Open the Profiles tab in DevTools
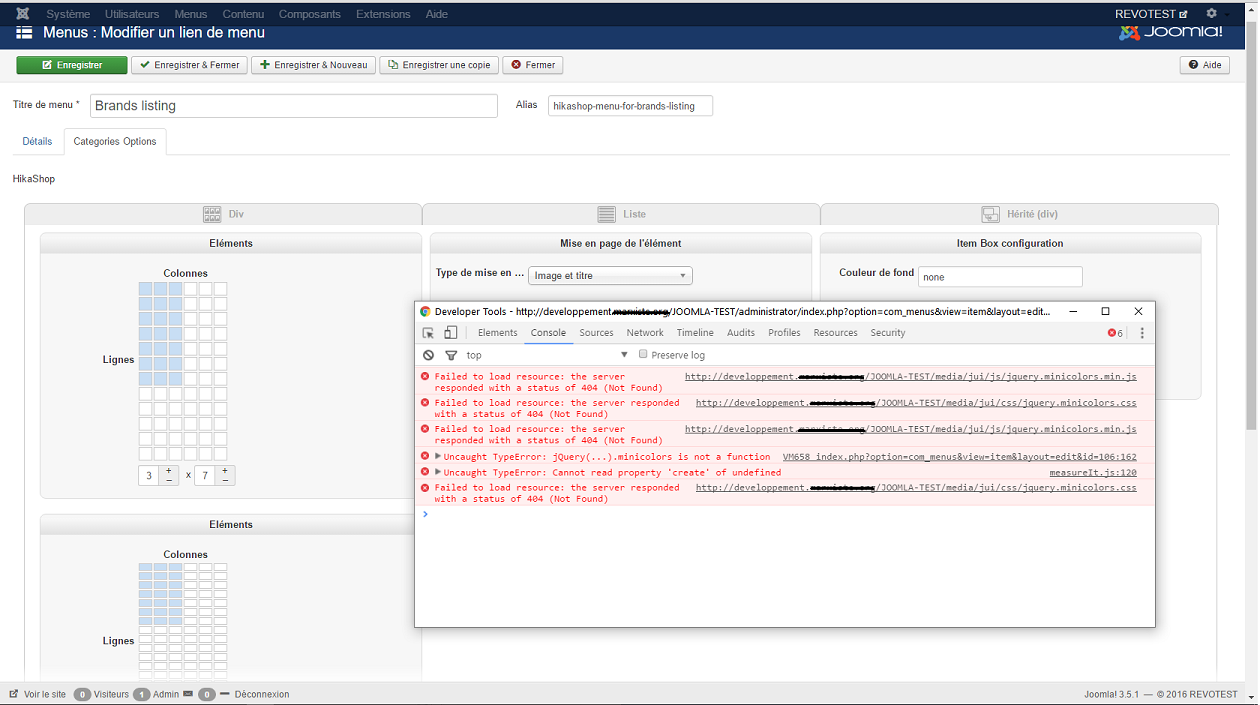 click(x=784, y=333)
